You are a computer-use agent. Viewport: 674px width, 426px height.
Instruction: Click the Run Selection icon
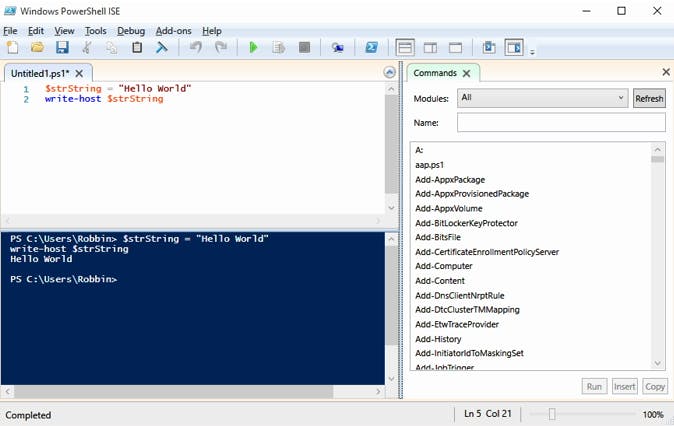coord(279,47)
